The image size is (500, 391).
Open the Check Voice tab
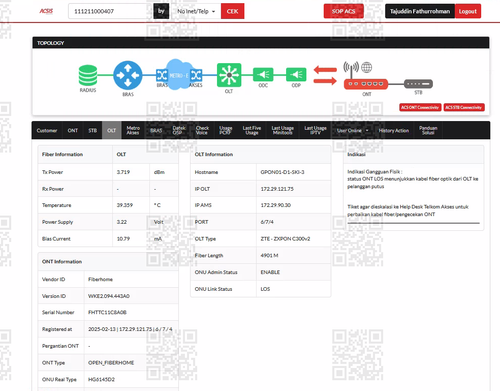click(x=202, y=130)
